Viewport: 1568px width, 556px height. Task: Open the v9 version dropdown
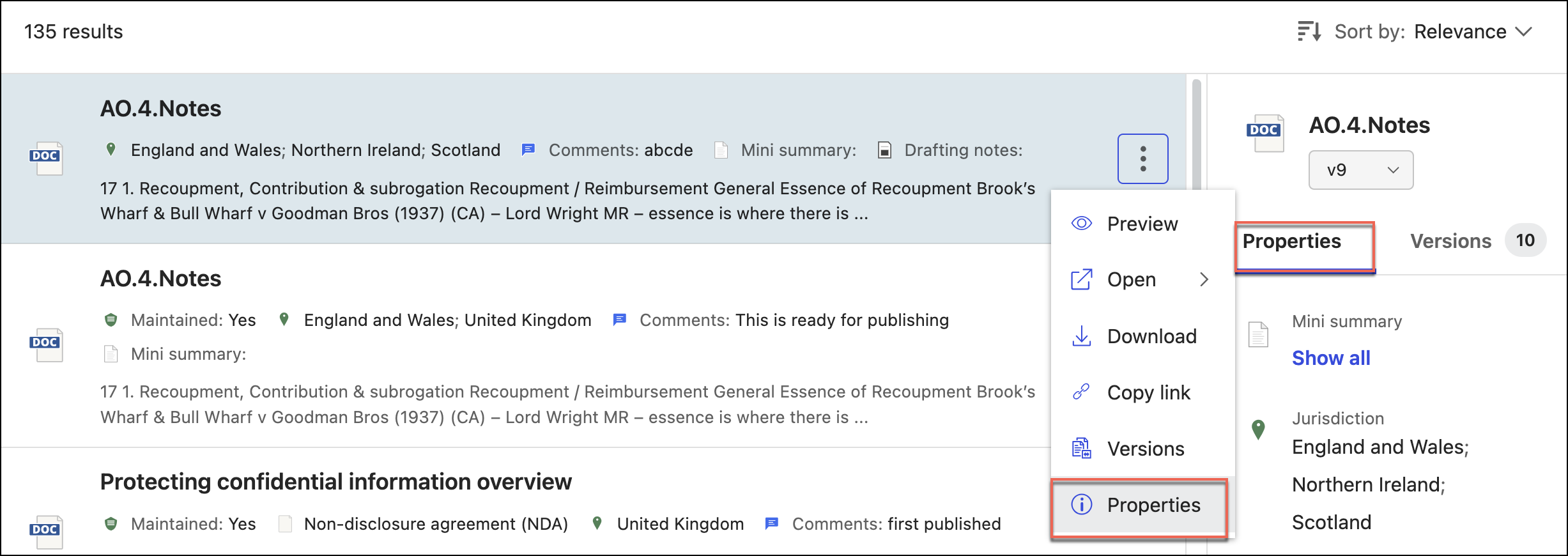click(x=1360, y=170)
